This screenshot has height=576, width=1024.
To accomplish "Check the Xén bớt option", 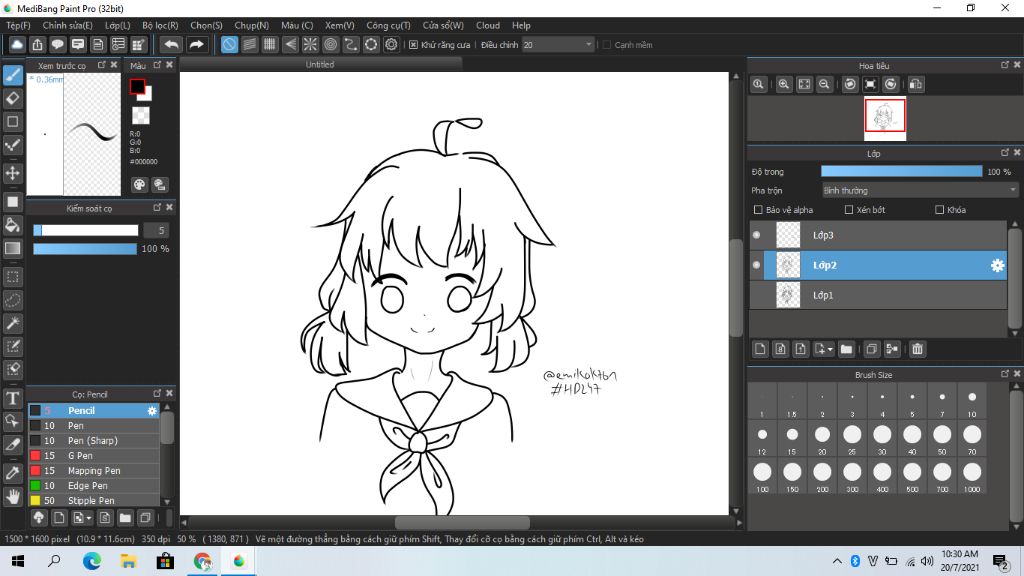I will 849,210.
